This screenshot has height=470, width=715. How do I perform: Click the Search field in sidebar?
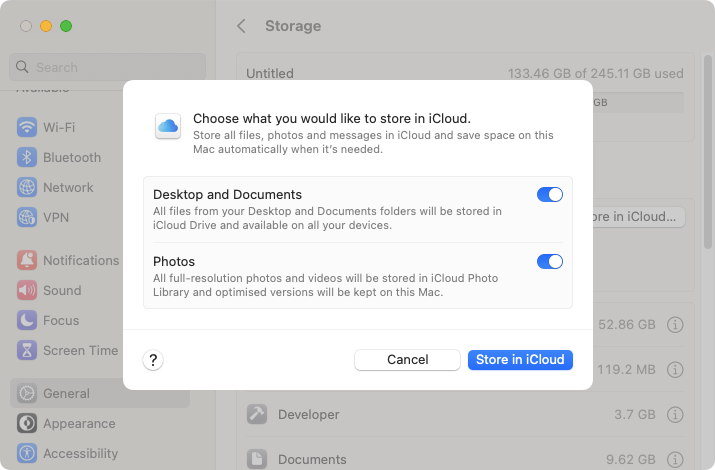pos(107,67)
